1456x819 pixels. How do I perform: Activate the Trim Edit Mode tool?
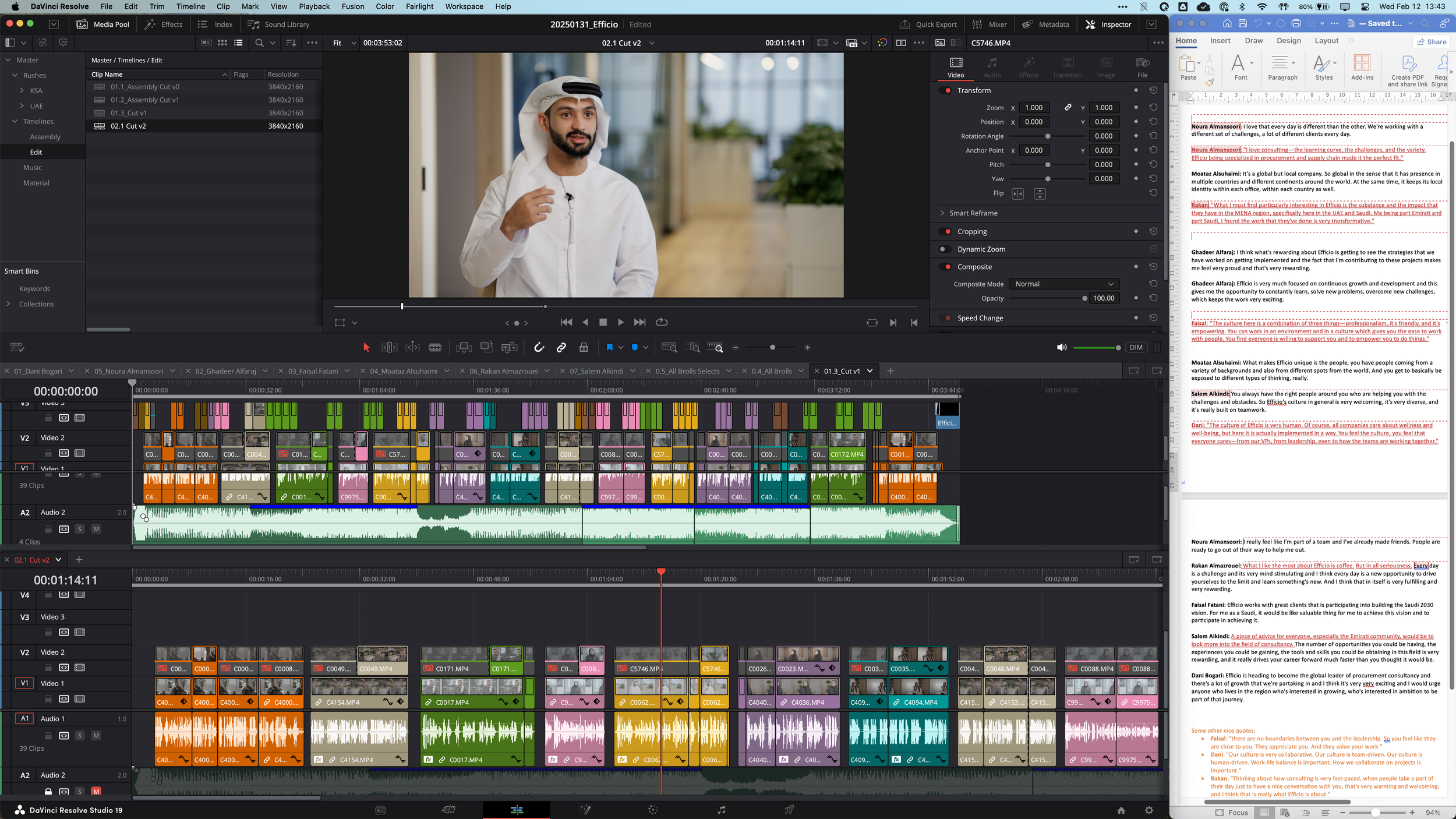389,348
